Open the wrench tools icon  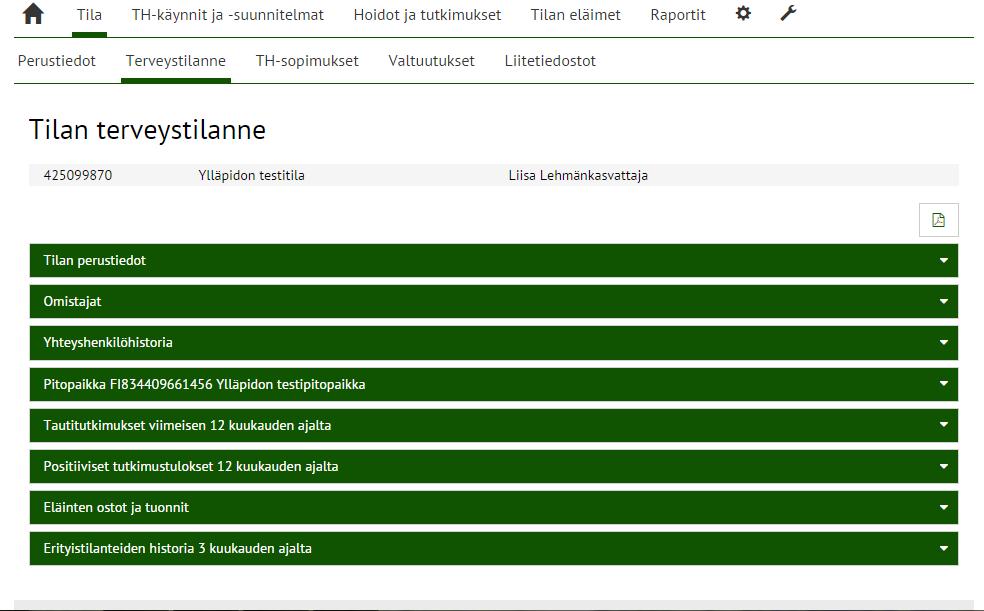tap(788, 13)
